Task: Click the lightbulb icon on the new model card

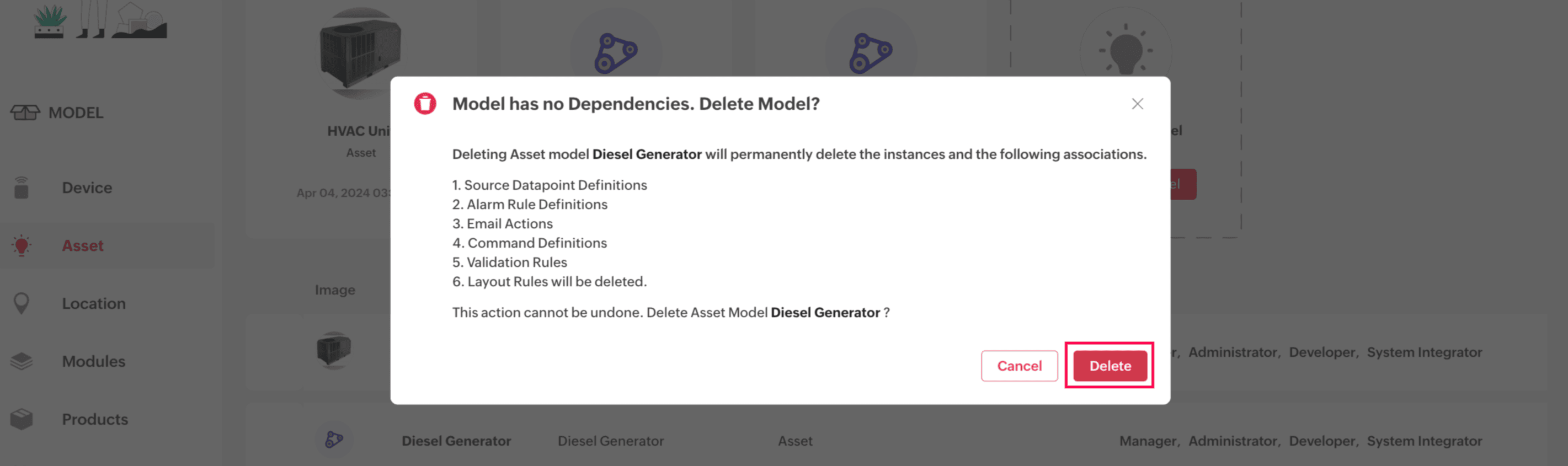Action: [x=1125, y=50]
